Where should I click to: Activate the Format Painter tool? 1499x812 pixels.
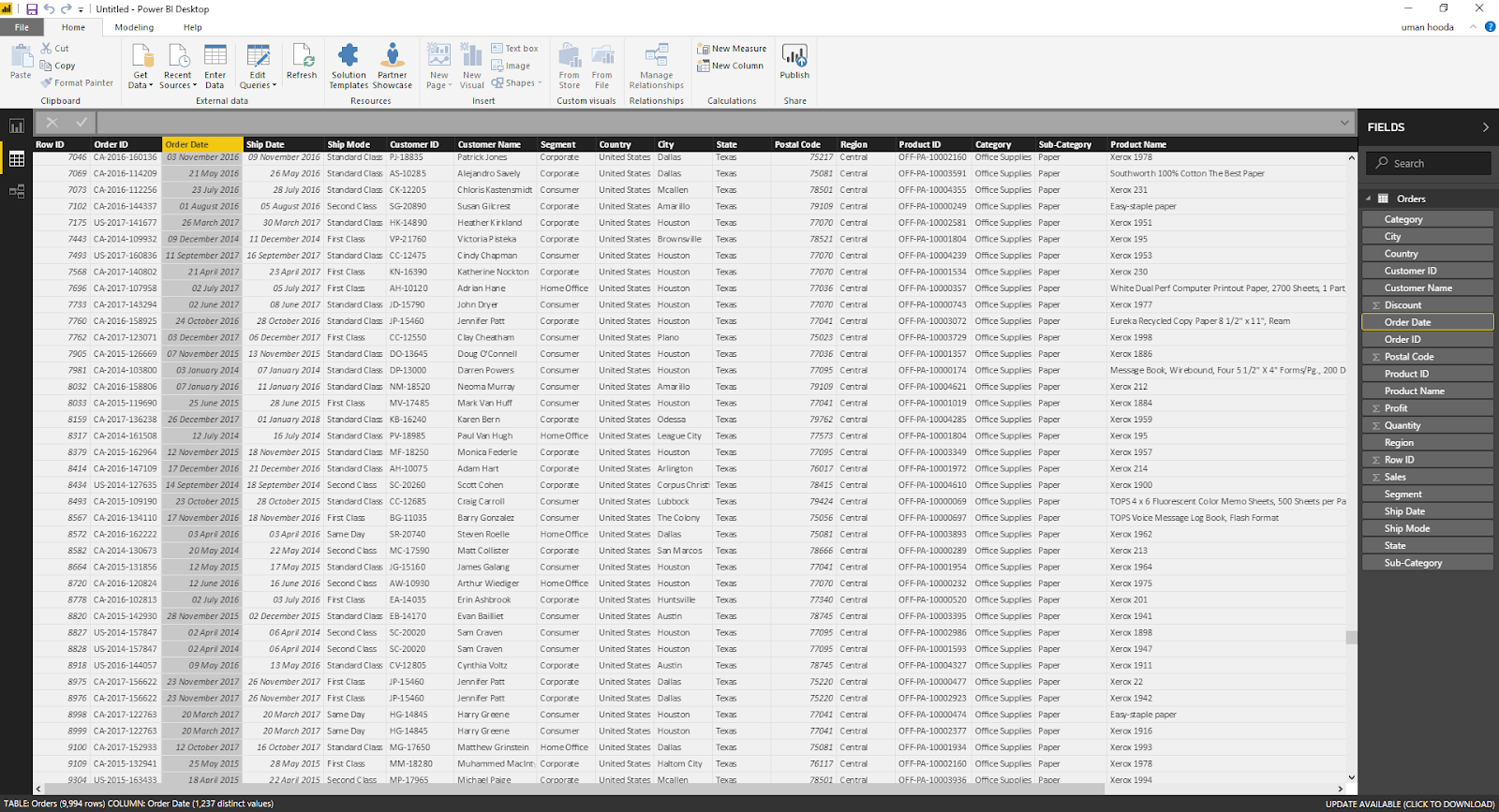(77, 82)
